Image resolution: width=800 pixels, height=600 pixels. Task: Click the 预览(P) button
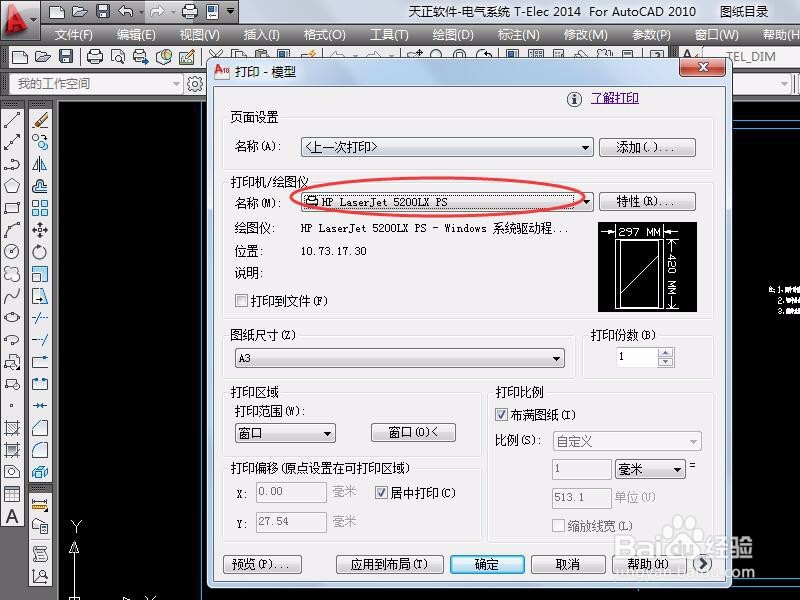[262, 564]
